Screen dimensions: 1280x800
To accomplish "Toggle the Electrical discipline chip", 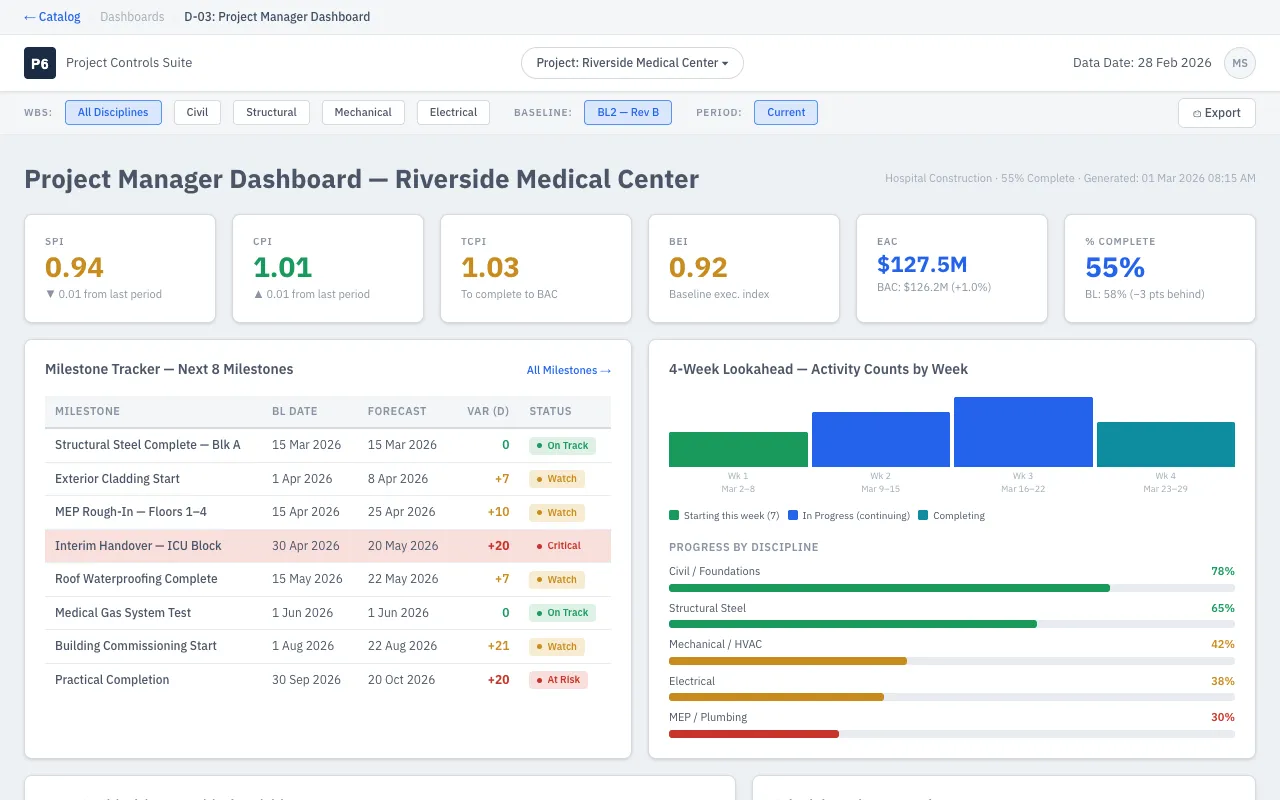I will click(453, 113).
